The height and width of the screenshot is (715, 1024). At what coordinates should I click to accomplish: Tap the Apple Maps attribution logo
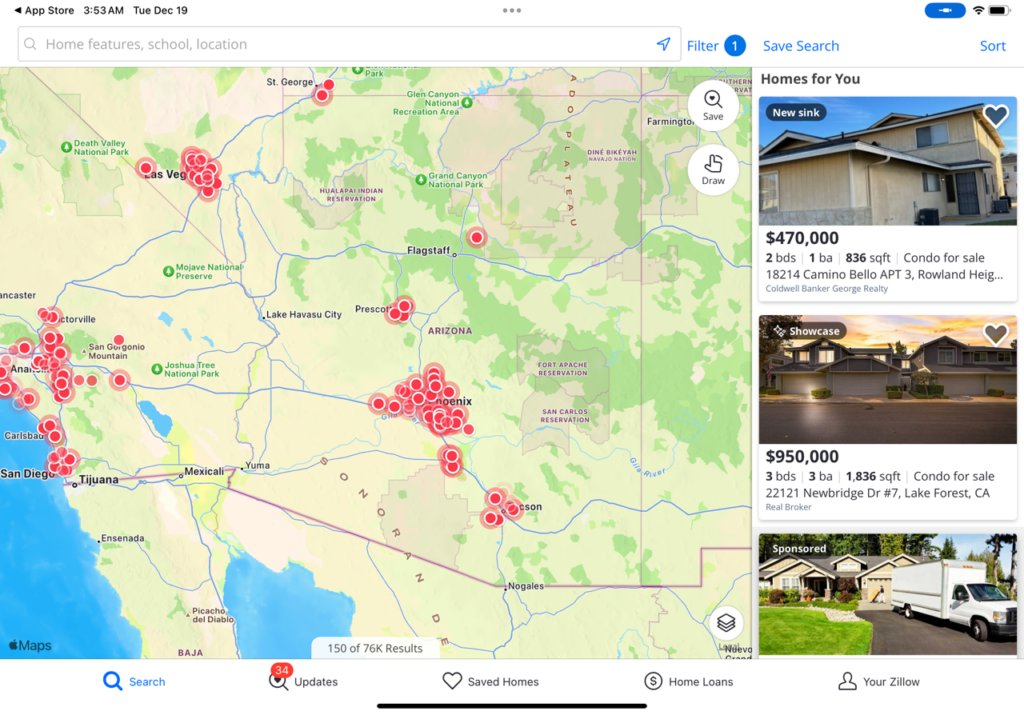coord(30,645)
